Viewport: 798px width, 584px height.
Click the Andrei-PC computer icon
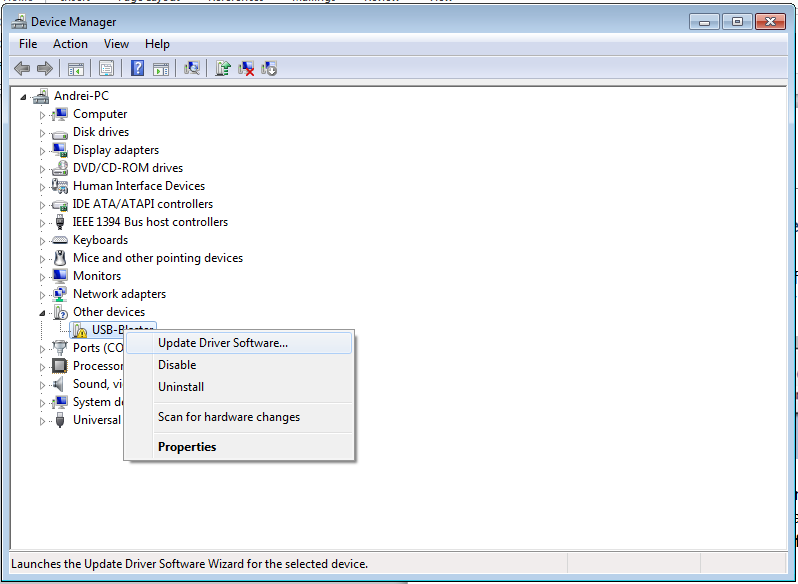(41, 96)
